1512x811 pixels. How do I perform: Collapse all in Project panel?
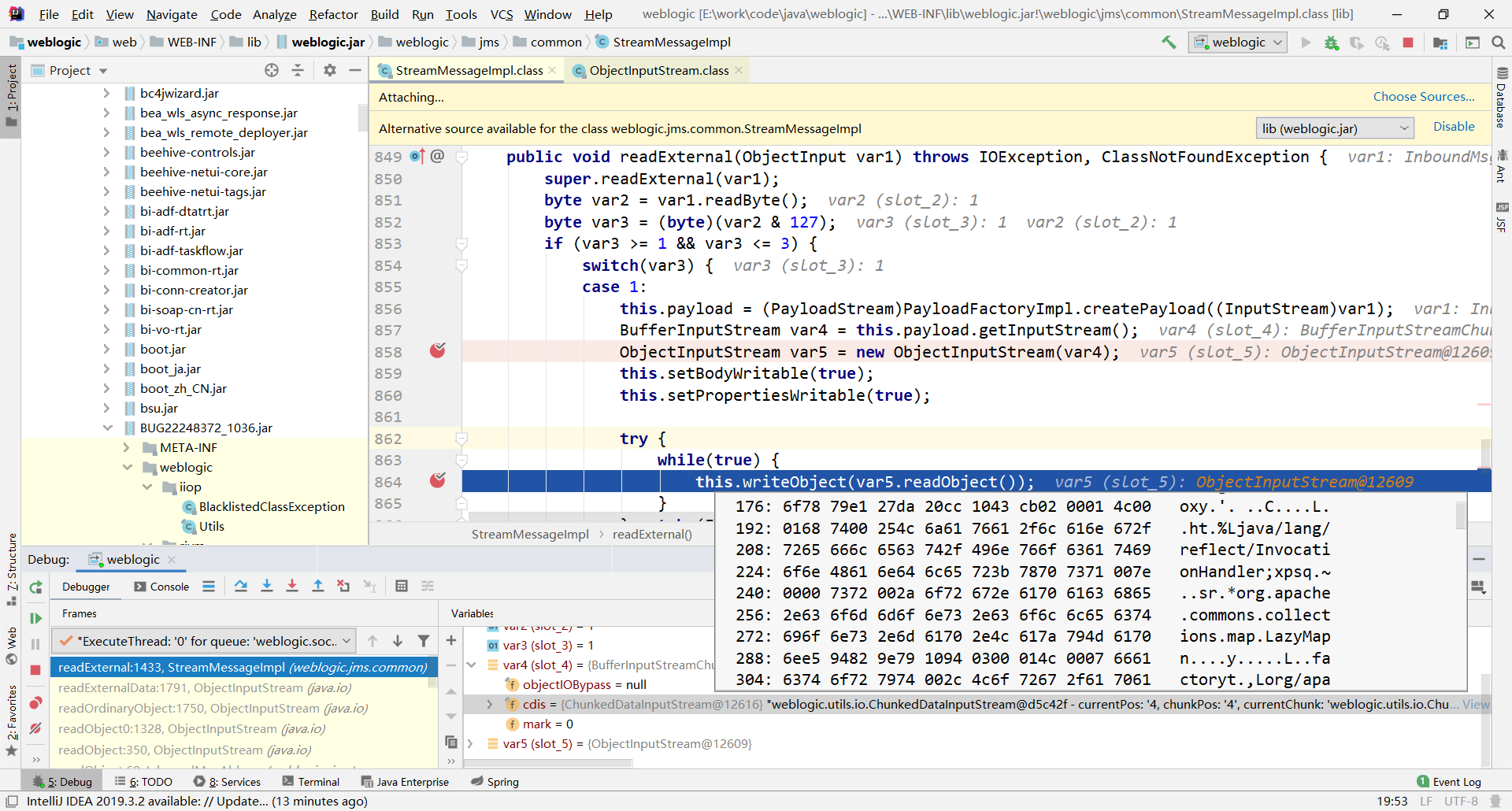tap(298, 70)
